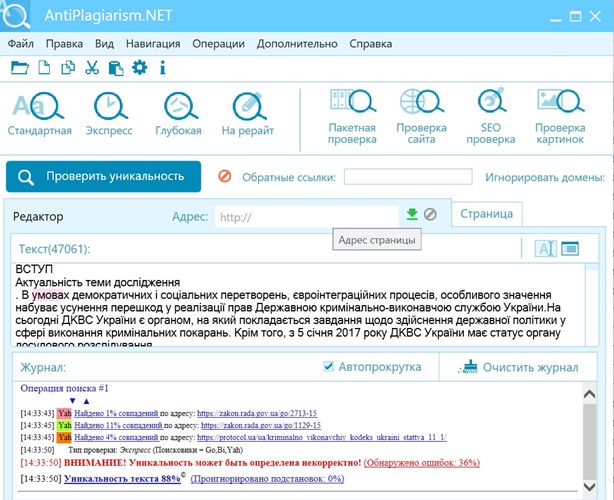Click 'Уникальность текста 88%' link
614x500 pixels.
(x=122, y=478)
